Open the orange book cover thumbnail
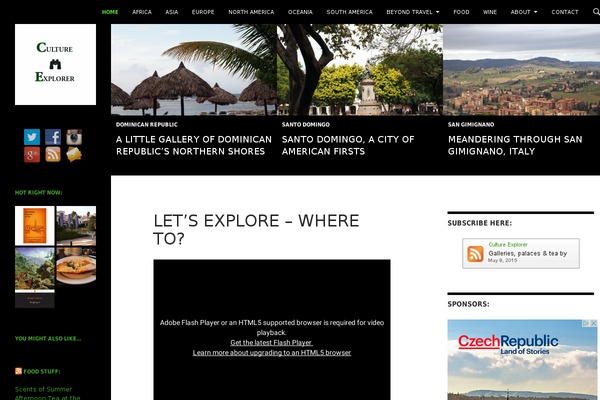Image resolution: width=600 pixels, height=400 pixels. [x=34, y=225]
